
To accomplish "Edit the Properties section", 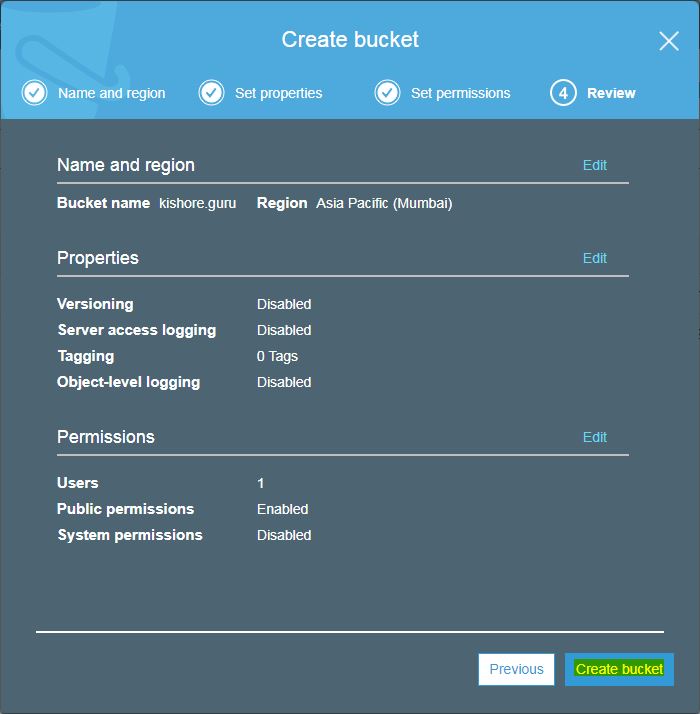I will [x=595, y=258].
